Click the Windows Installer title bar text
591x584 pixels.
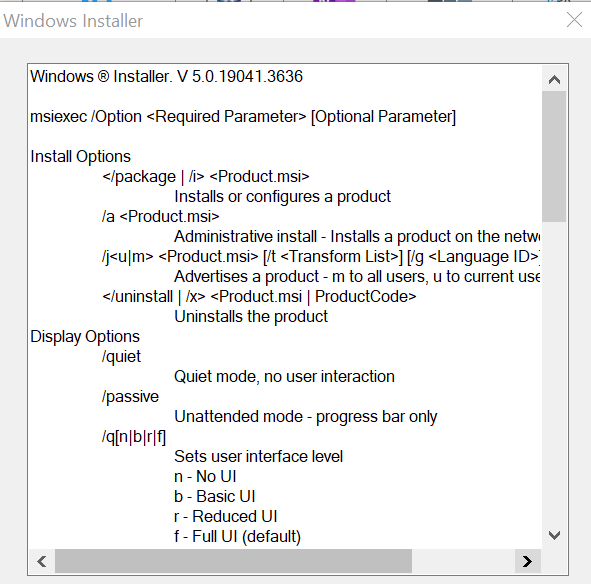tap(73, 21)
